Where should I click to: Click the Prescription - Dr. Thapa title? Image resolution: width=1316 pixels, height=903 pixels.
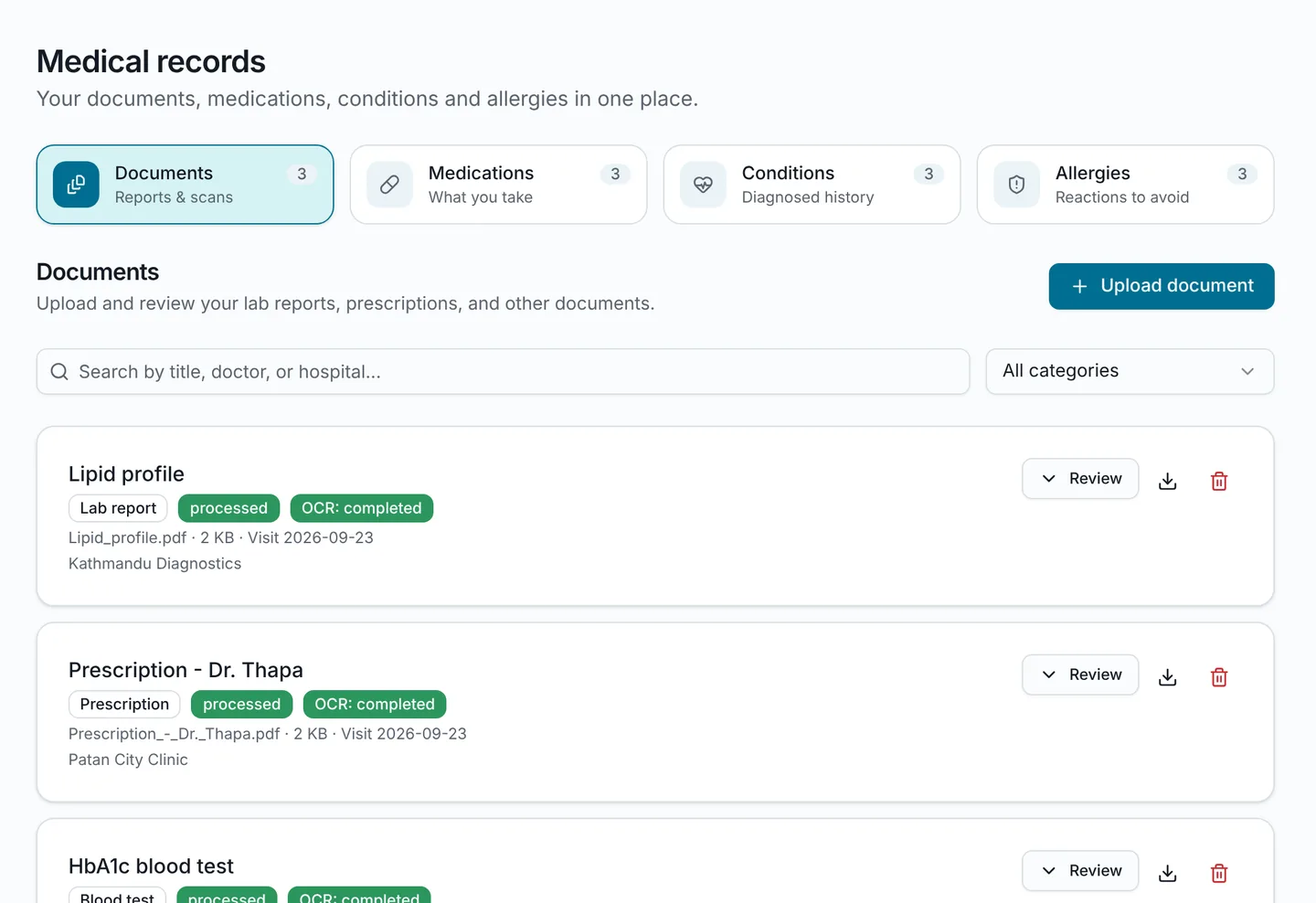186,670
